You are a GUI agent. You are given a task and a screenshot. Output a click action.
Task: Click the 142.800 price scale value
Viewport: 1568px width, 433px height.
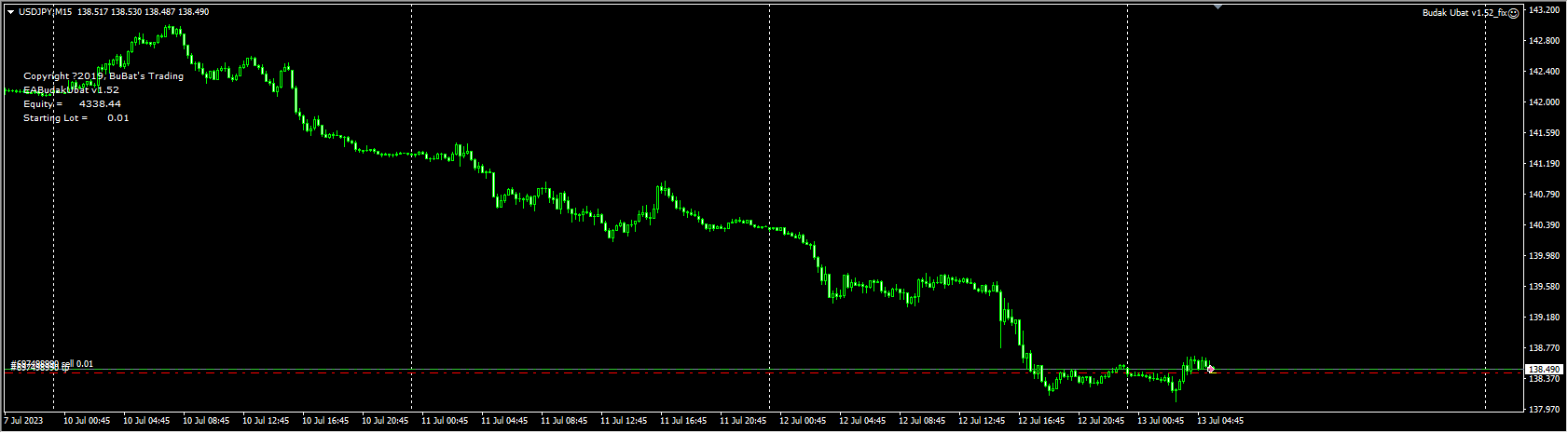(x=1544, y=41)
